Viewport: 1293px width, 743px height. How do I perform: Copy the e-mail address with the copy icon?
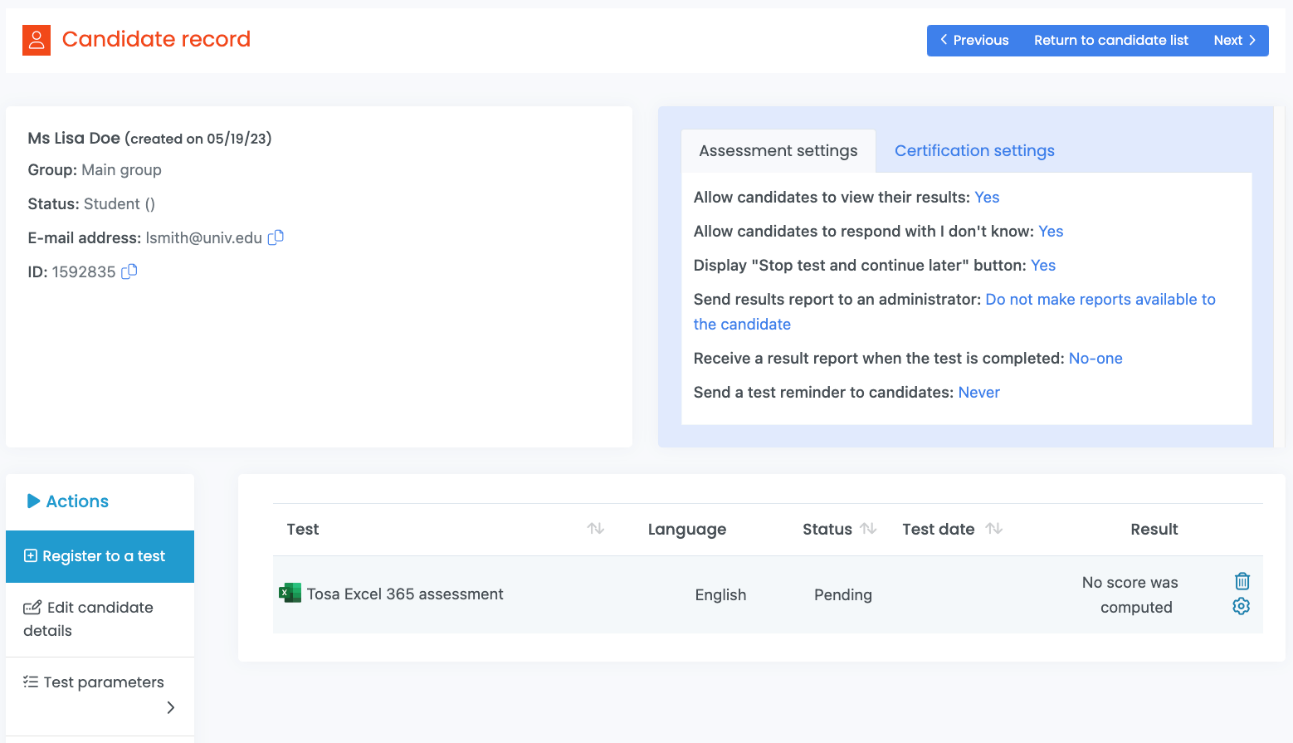[276, 237]
